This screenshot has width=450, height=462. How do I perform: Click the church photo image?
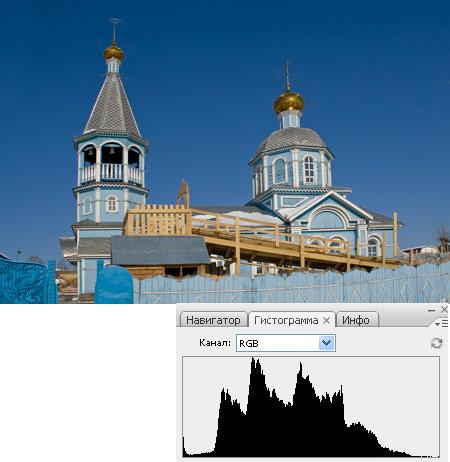225,152
